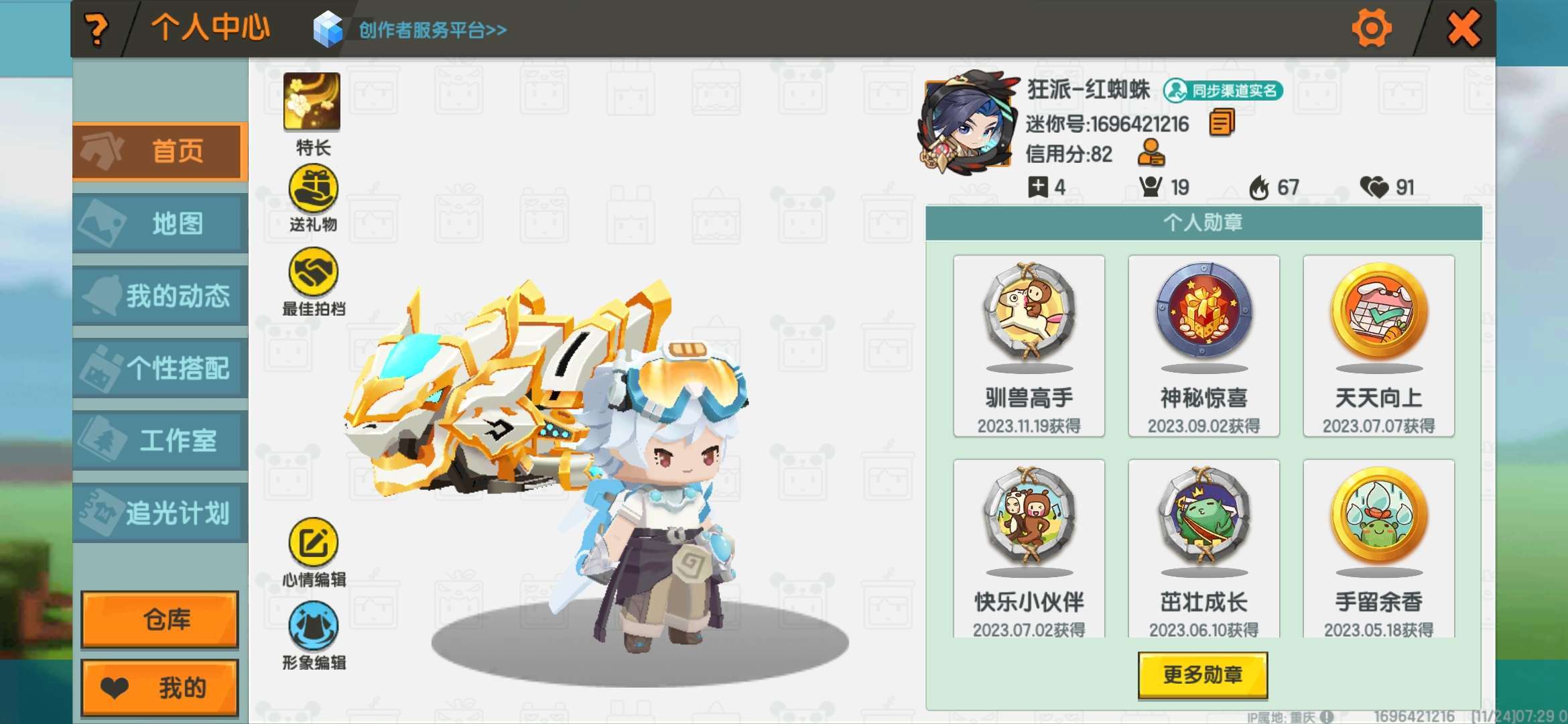Open the 个性搭配 tab
This screenshot has height=724, width=1568.
pyautogui.click(x=160, y=368)
